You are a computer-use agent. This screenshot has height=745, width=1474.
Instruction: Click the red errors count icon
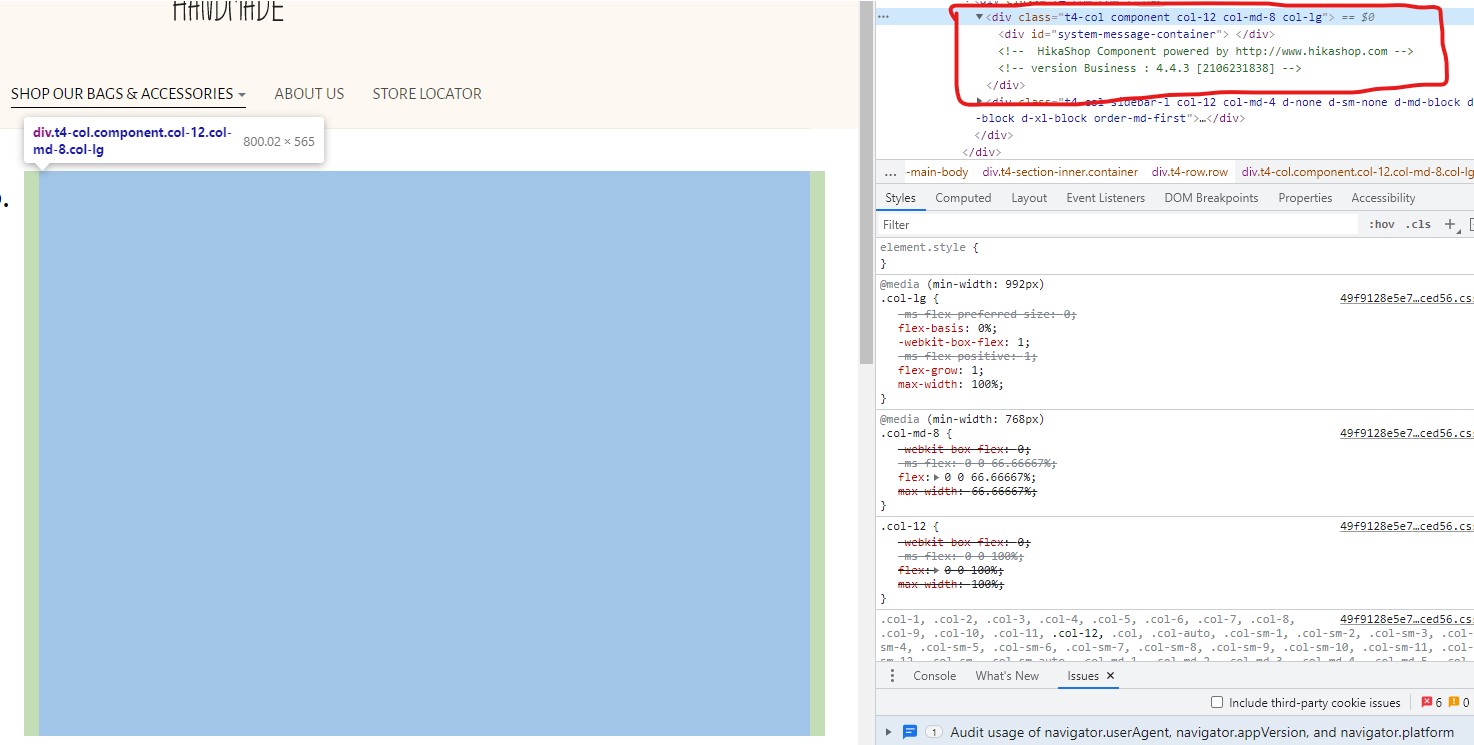(1426, 703)
